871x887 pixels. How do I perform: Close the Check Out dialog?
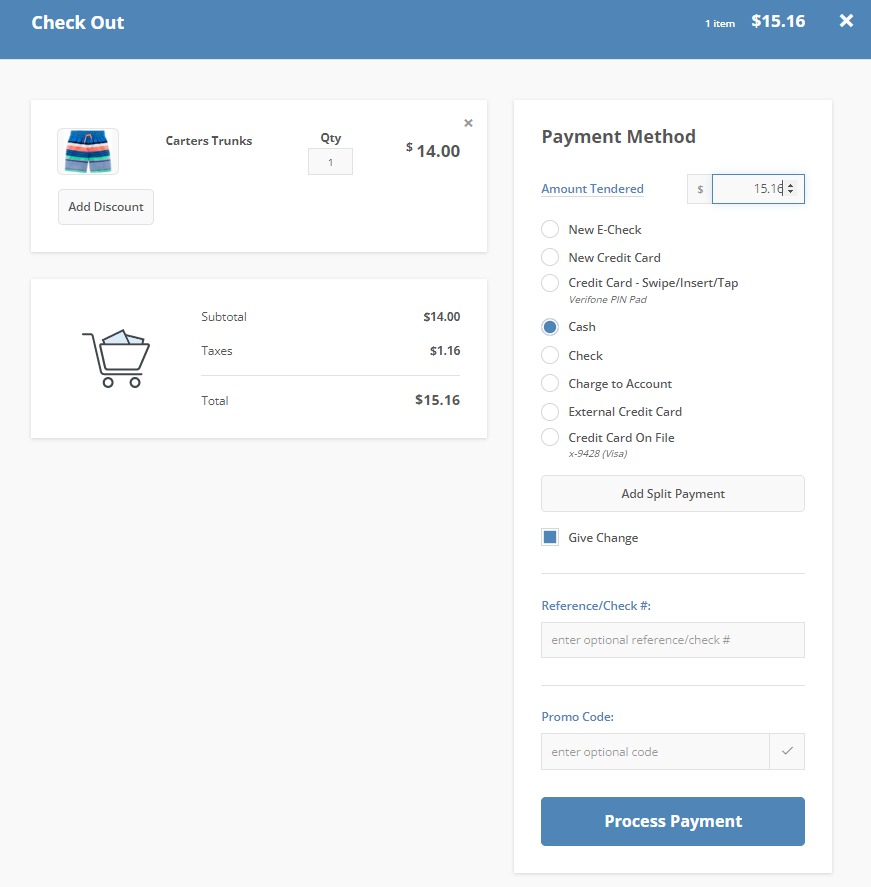tap(846, 21)
